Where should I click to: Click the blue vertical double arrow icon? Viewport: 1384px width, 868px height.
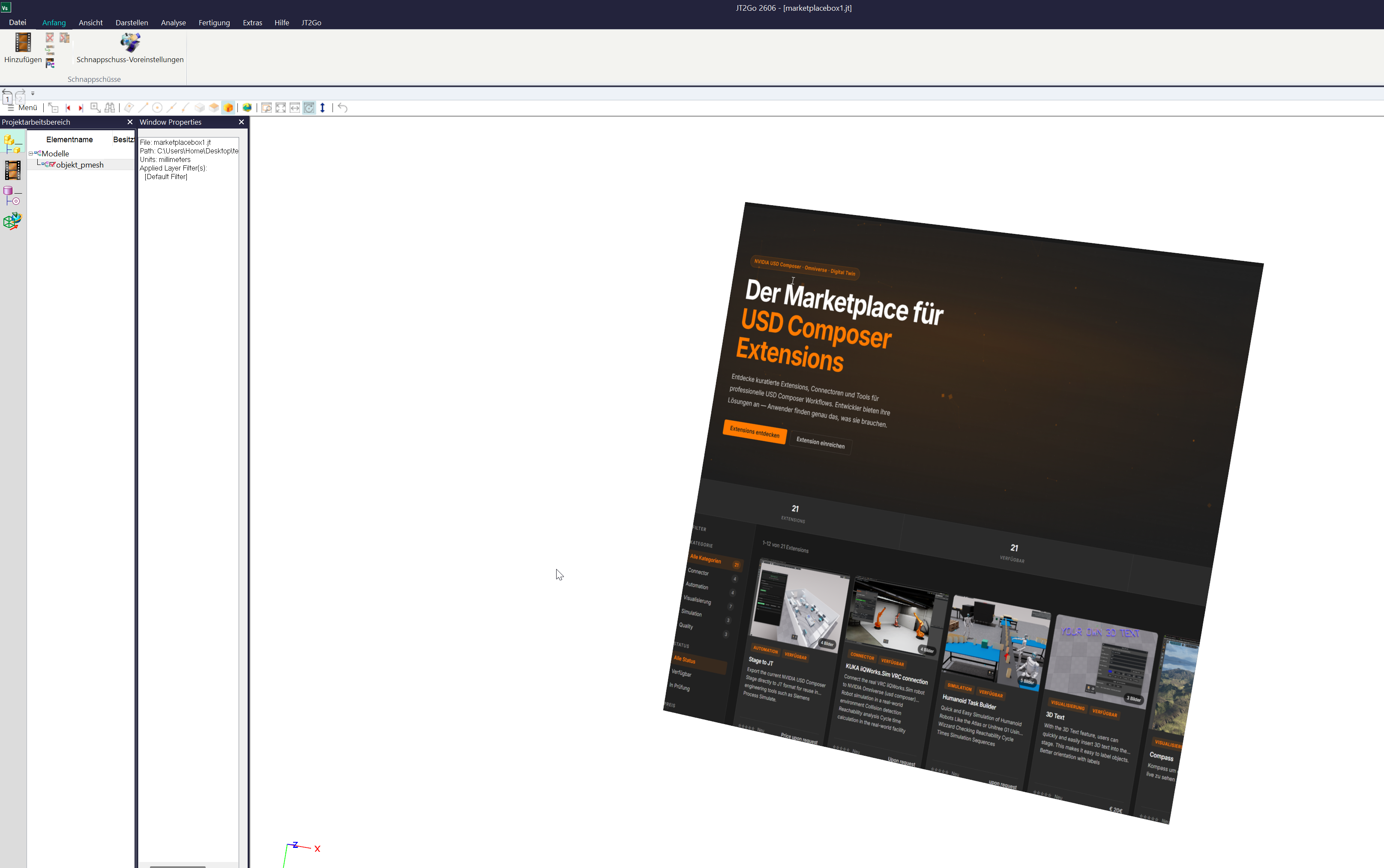pos(323,108)
